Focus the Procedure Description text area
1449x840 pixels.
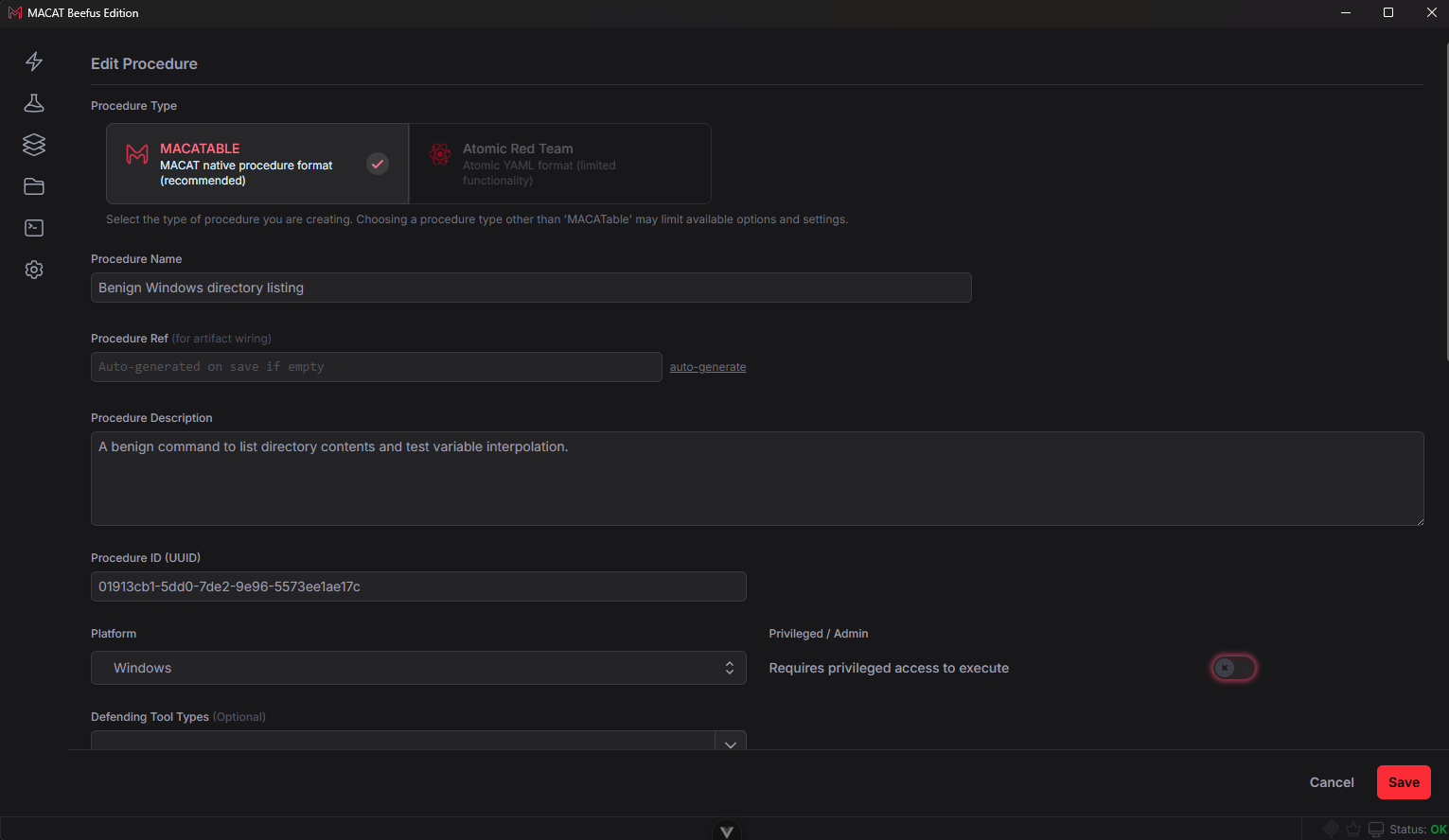[x=757, y=479]
